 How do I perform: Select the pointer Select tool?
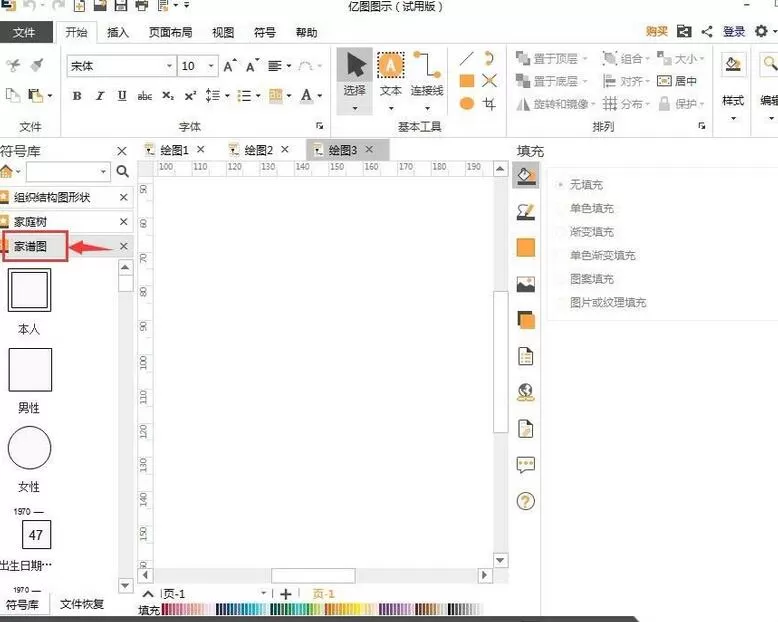pyautogui.click(x=355, y=81)
